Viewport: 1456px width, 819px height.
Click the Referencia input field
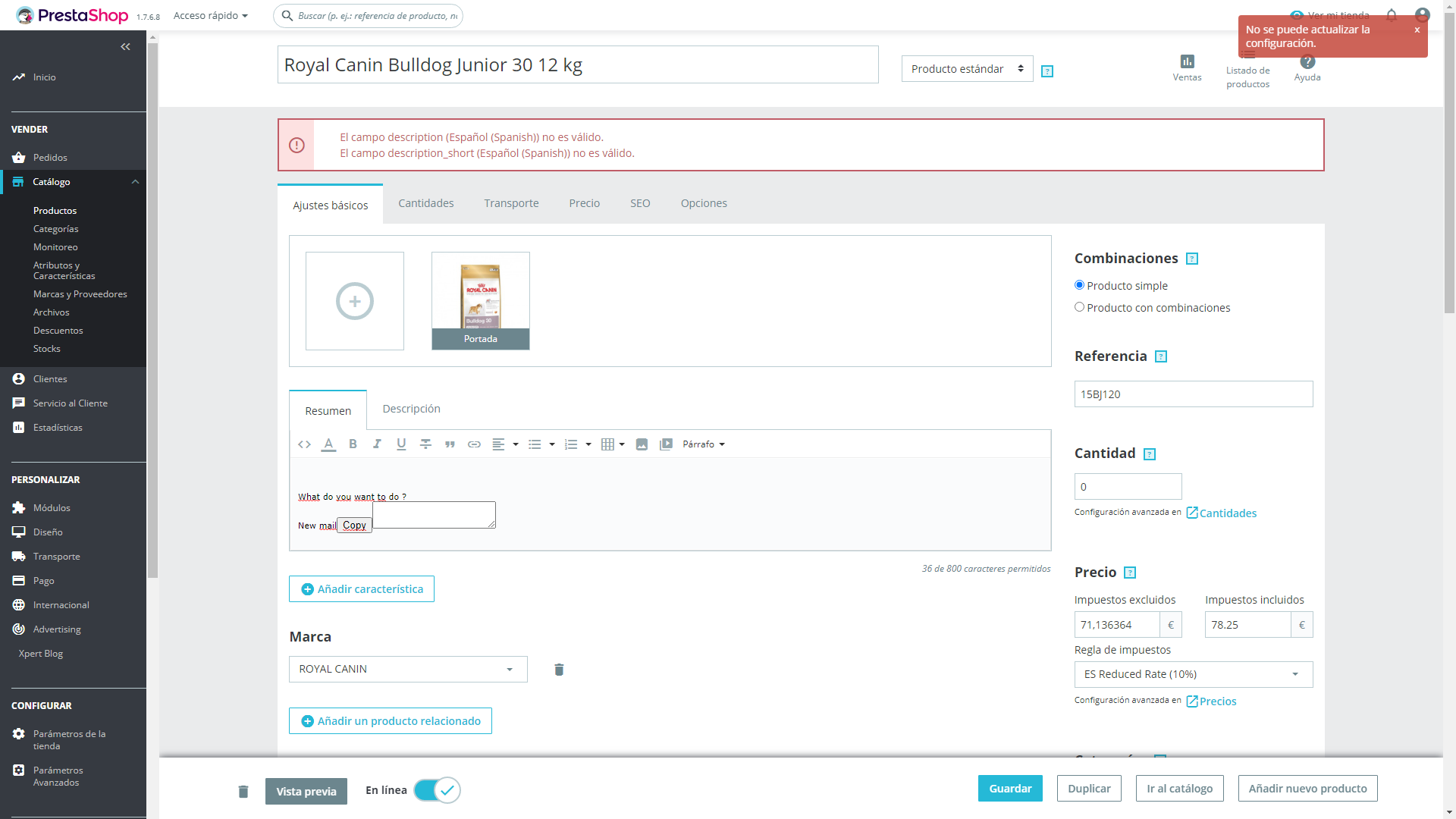[1193, 394]
